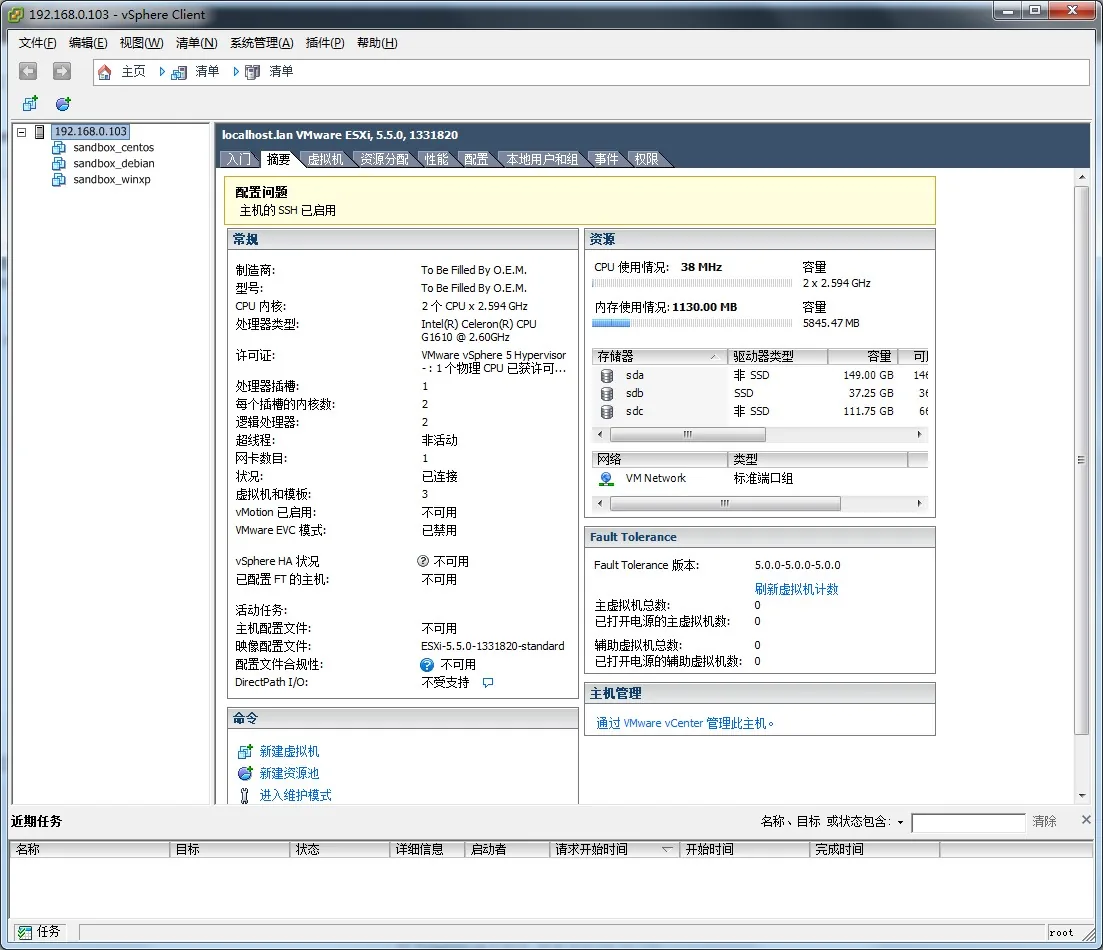The image size is (1103, 950).
Task: Collapse the 192.168.0.103 host tree node
Action: coord(22,132)
